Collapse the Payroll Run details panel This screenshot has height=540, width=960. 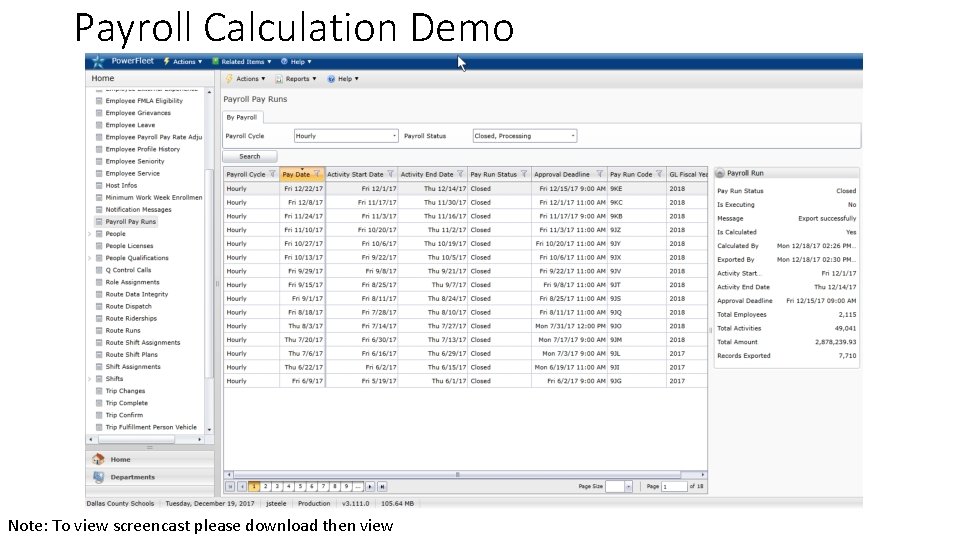point(720,173)
